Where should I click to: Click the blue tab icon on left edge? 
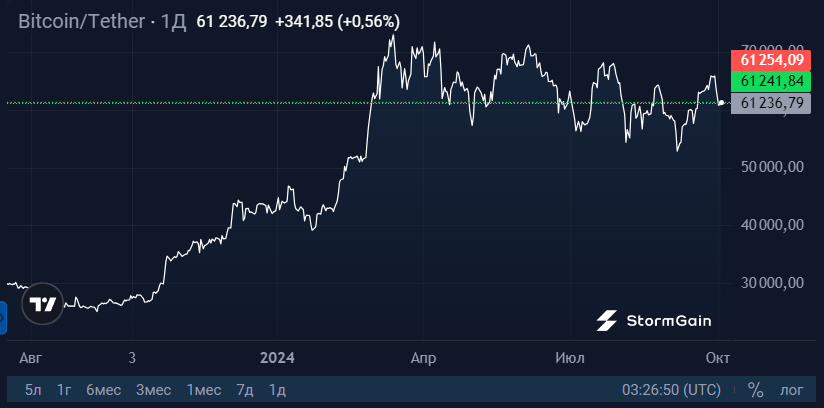3,319
